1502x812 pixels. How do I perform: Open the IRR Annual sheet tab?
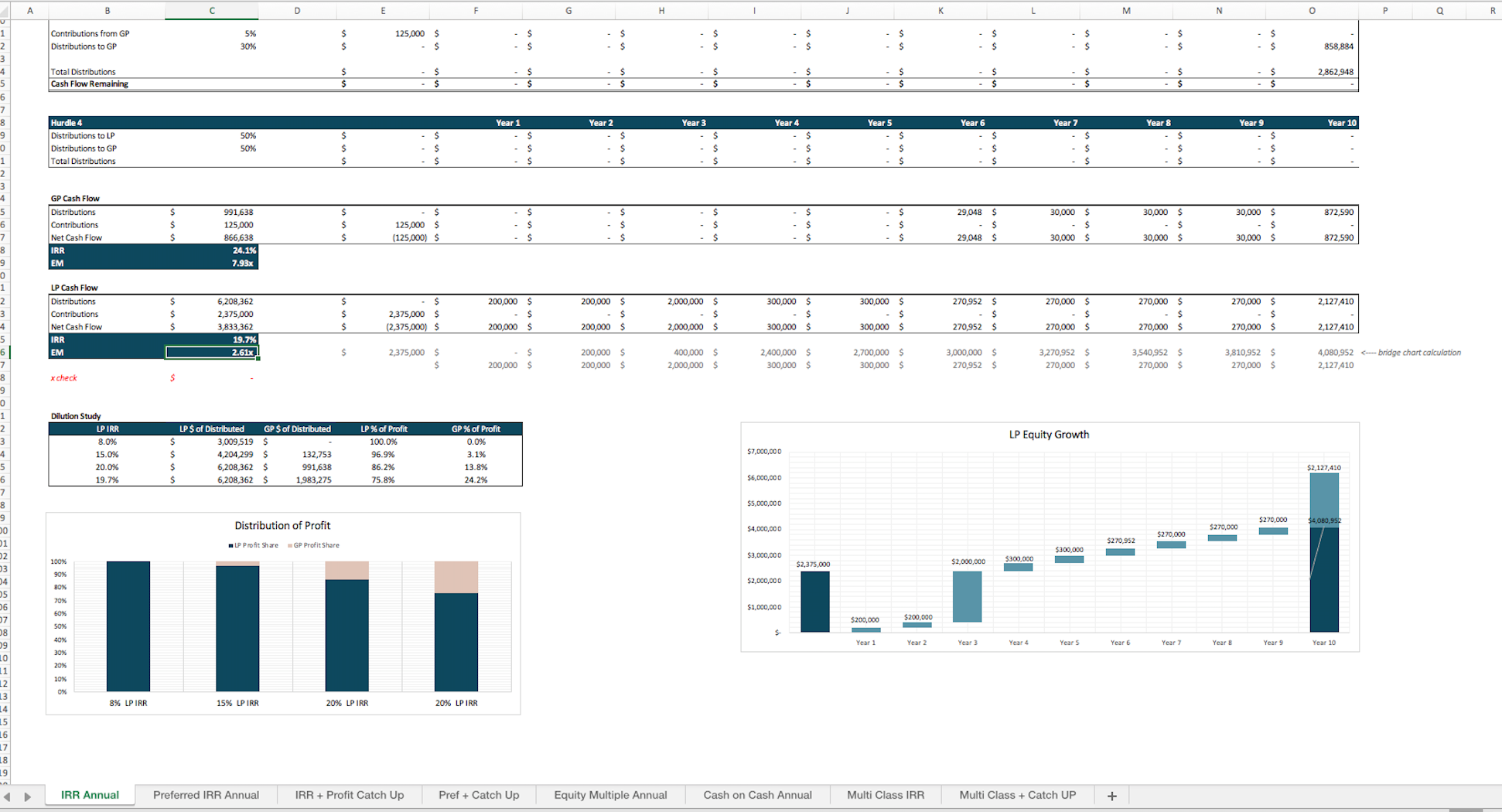(90, 795)
